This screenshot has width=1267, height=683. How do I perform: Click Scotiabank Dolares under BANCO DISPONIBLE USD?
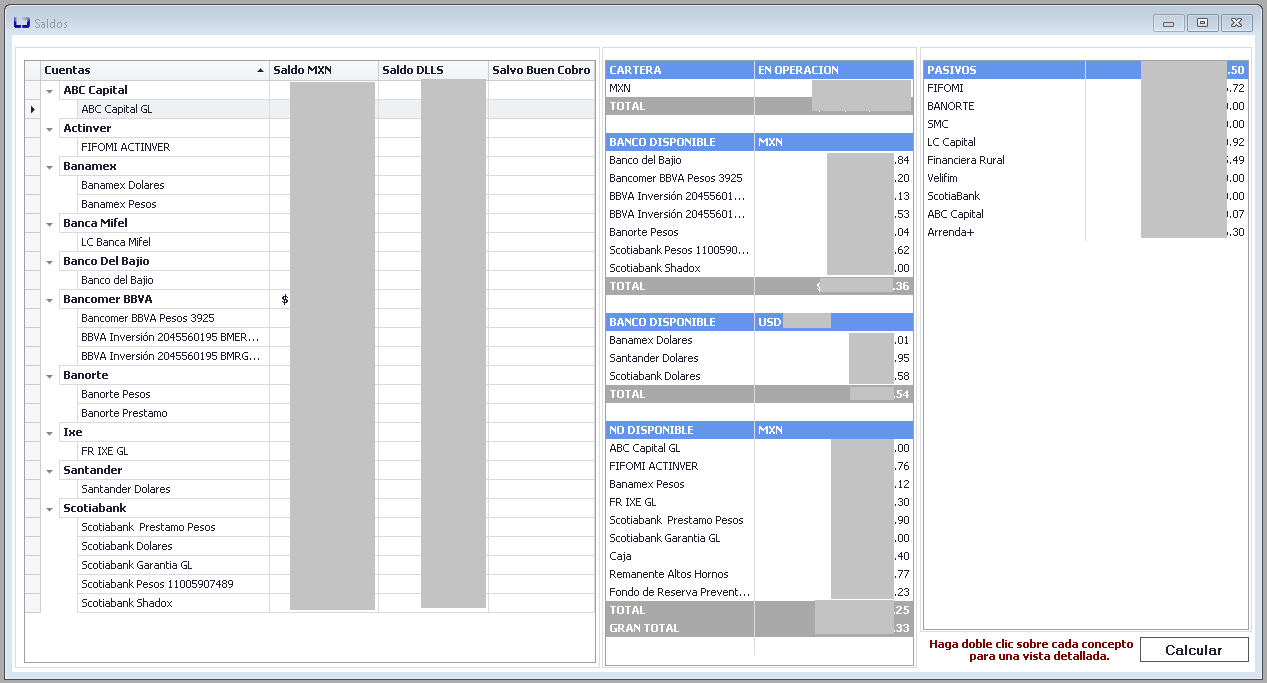click(x=759, y=376)
